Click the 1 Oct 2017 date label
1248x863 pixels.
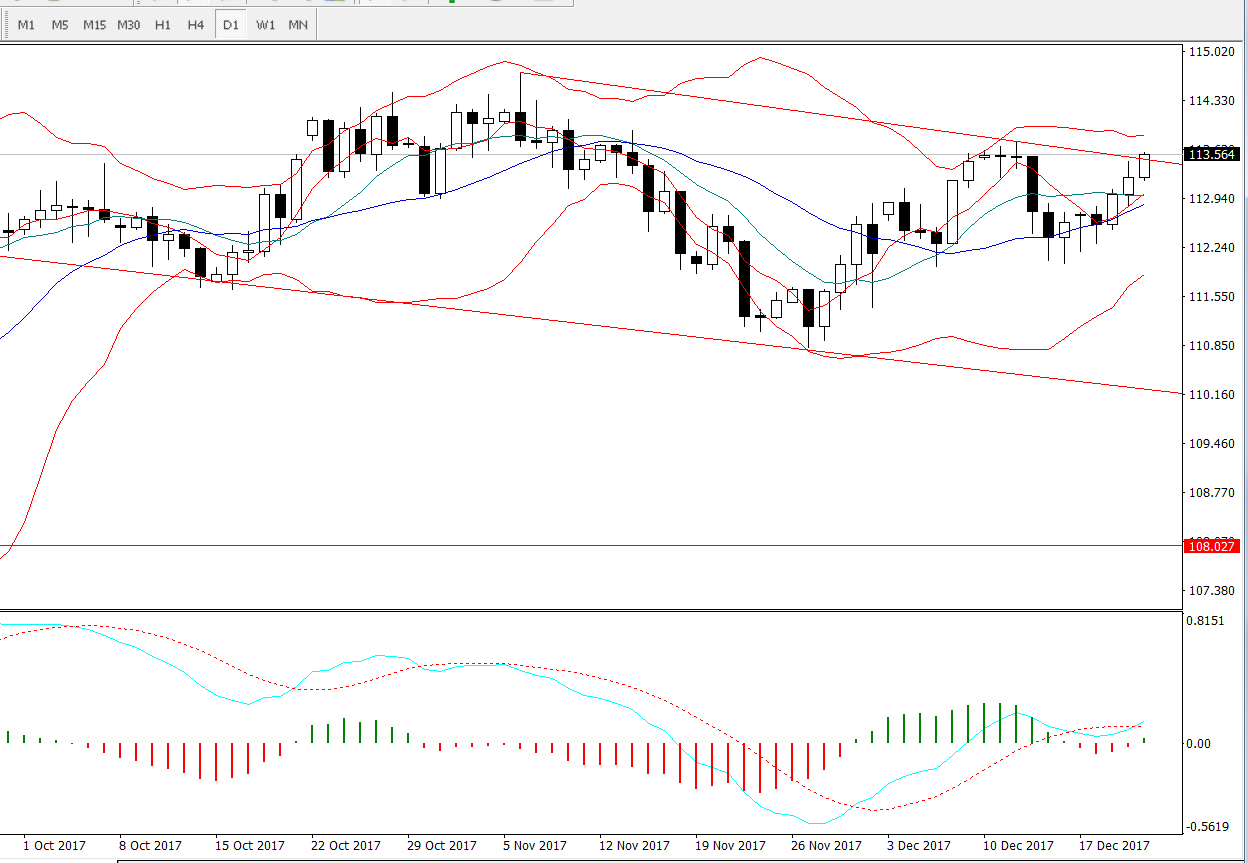click(x=53, y=845)
